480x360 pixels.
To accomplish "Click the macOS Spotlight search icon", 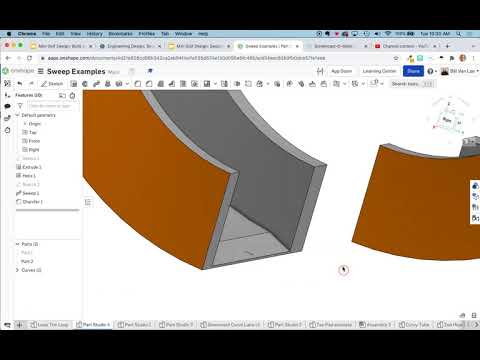I will click(459, 34).
